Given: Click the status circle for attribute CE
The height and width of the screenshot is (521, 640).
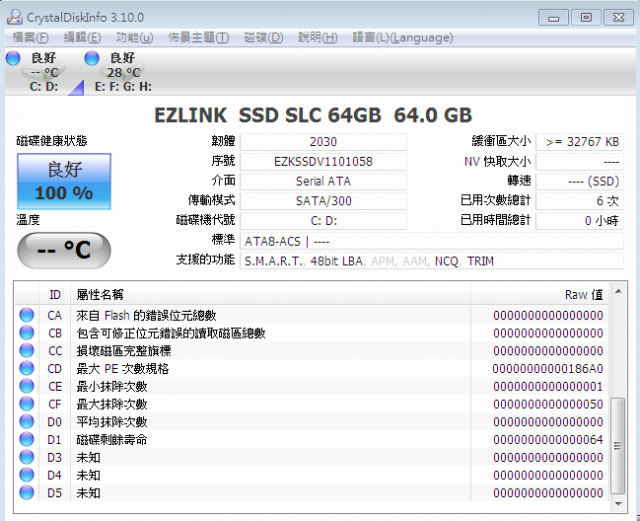Looking at the screenshot, I should (x=27, y=386).
